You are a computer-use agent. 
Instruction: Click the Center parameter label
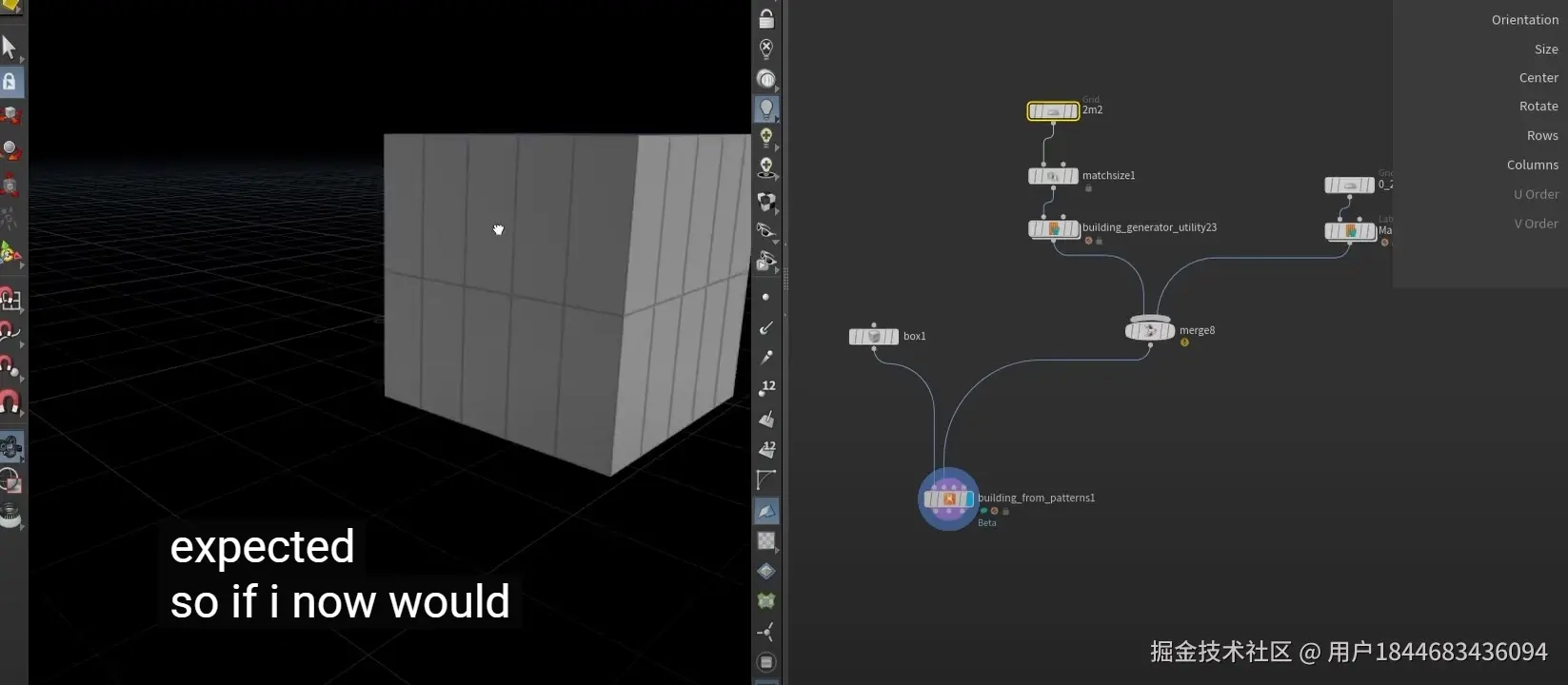click(x=1538, y=78)
